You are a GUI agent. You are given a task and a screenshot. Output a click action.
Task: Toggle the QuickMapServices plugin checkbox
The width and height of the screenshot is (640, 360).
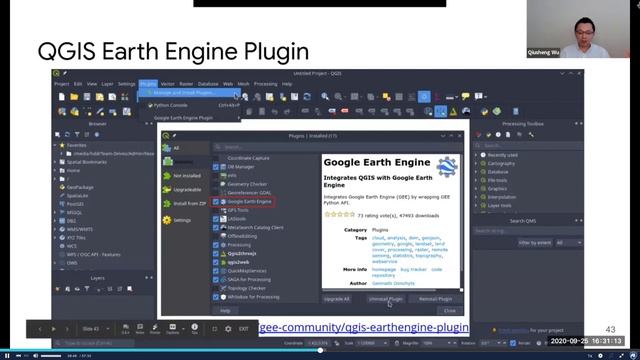(216, 271)
